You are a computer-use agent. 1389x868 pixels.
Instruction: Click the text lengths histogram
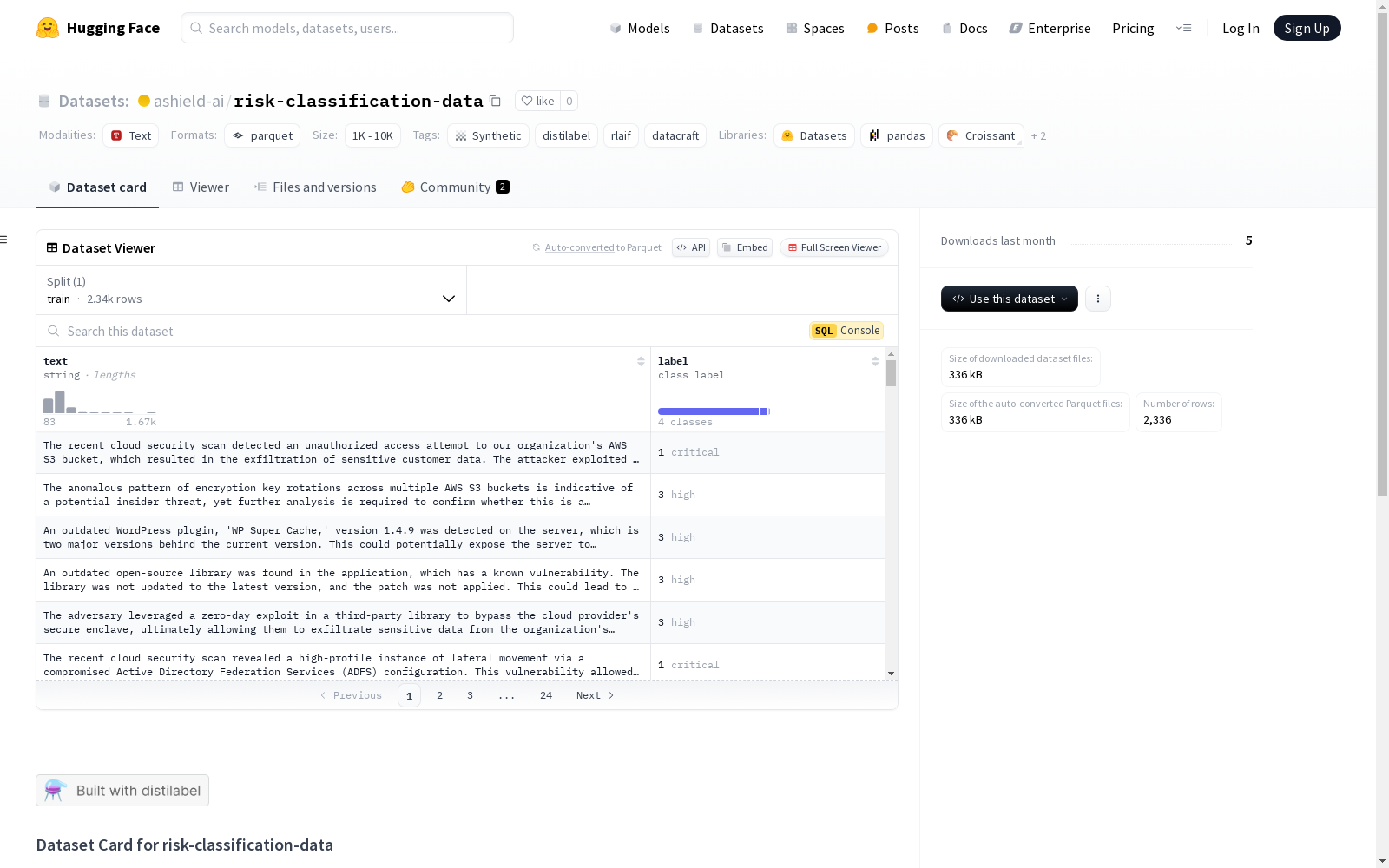pos(100,402)
